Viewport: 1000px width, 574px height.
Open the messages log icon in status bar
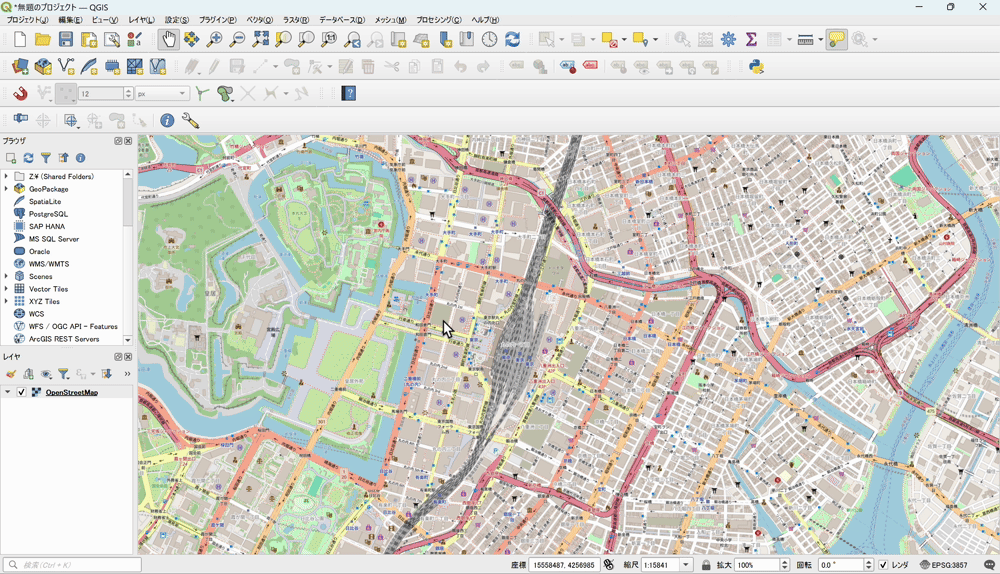pyautogui.click(x=989, y=565)
